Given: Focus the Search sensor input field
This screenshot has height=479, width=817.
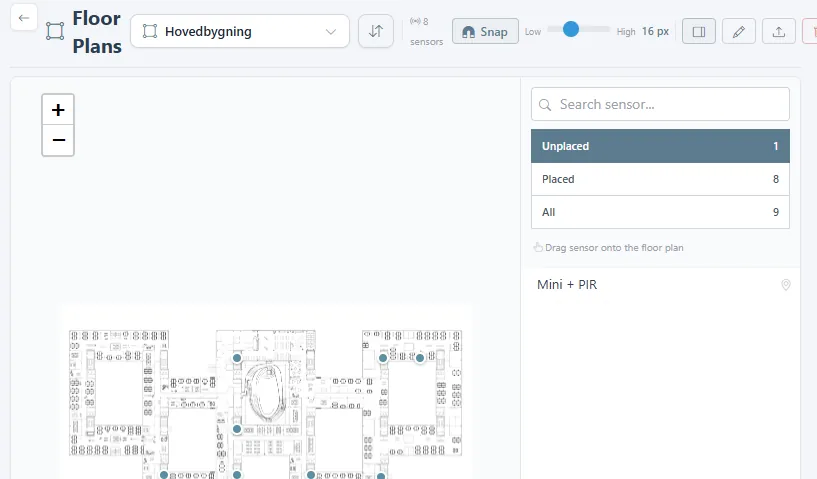Looking at the screenshot, I should click(660, 104).
